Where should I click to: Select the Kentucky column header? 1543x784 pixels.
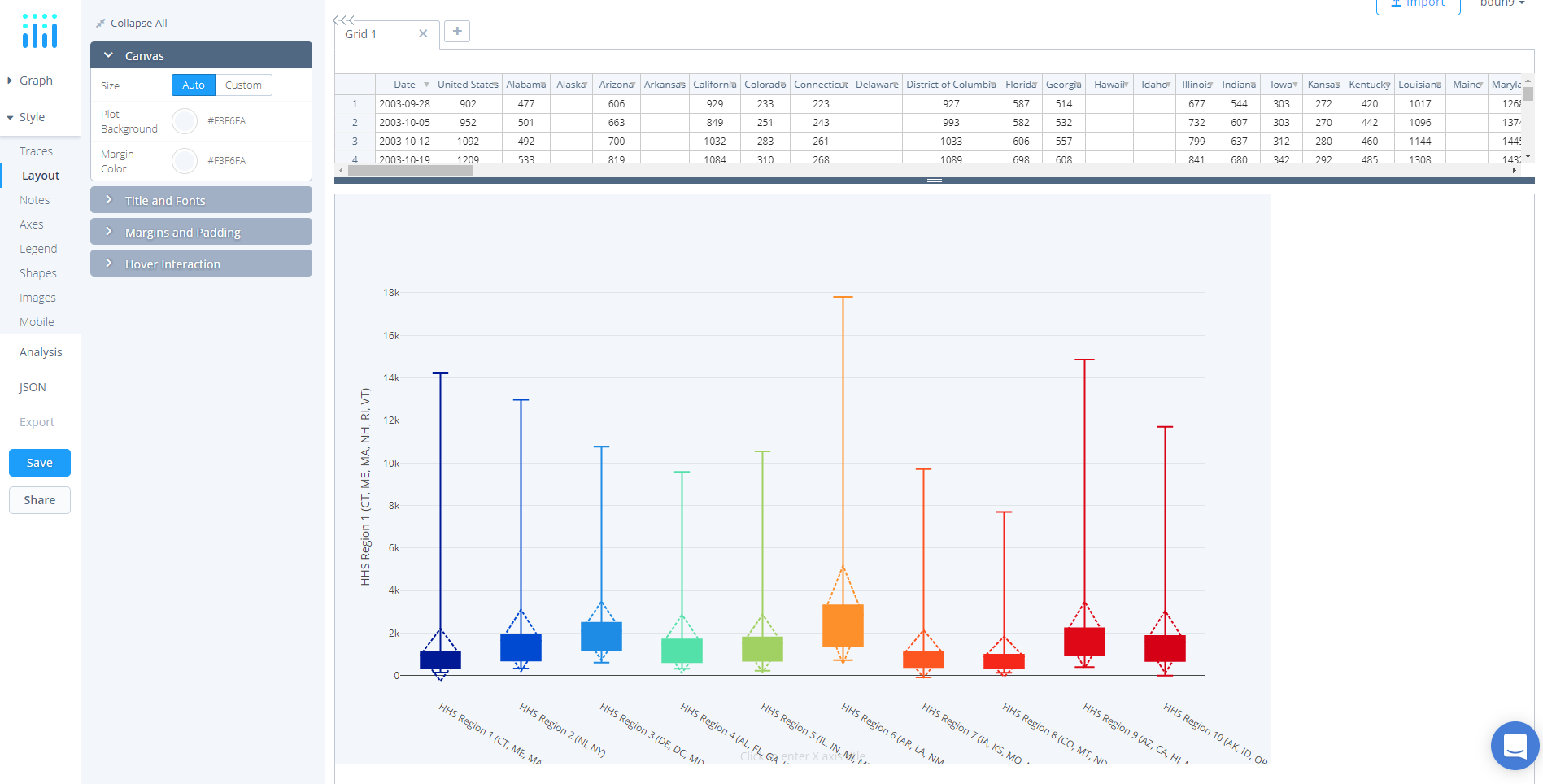1370,85
